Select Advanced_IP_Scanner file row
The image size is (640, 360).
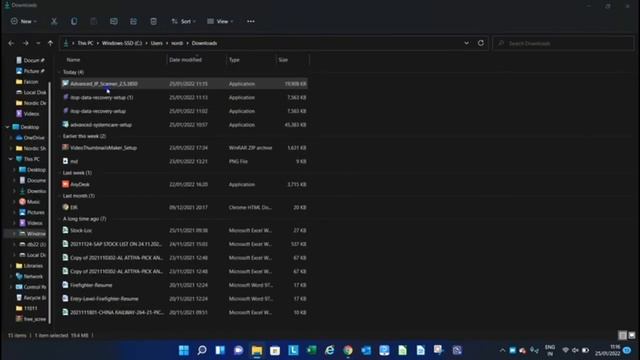tap(184, 84)
